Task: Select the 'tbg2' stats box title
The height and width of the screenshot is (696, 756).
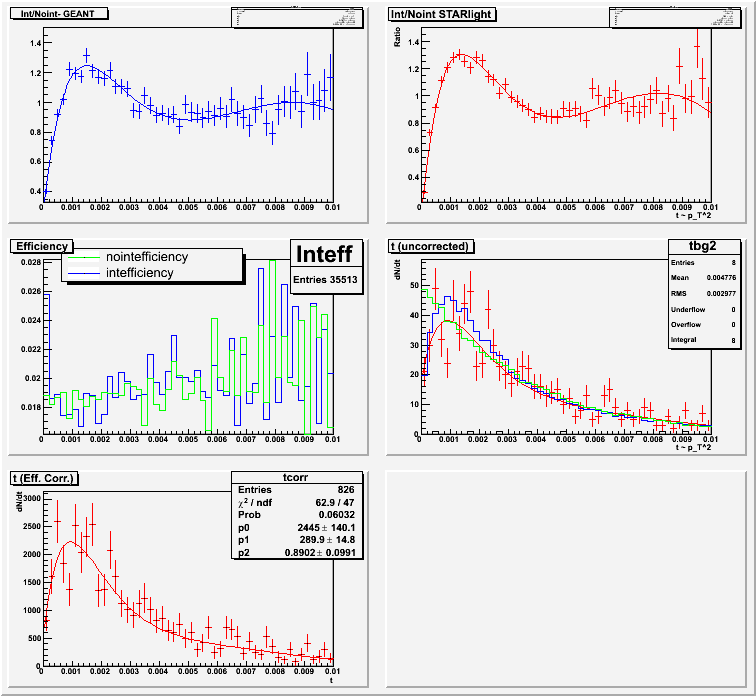Action: (689, 246)
